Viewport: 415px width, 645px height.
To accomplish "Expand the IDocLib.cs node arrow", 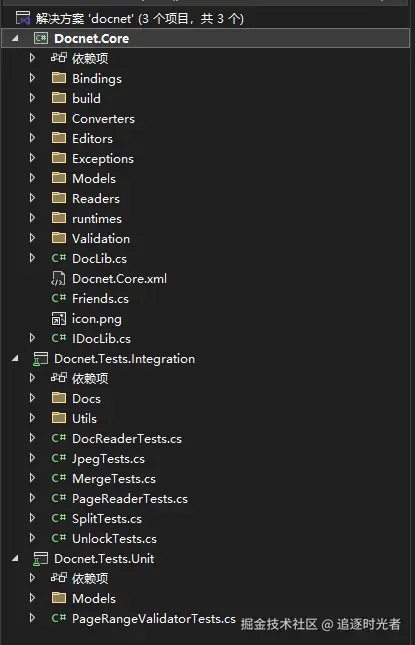I will point(32,338).
